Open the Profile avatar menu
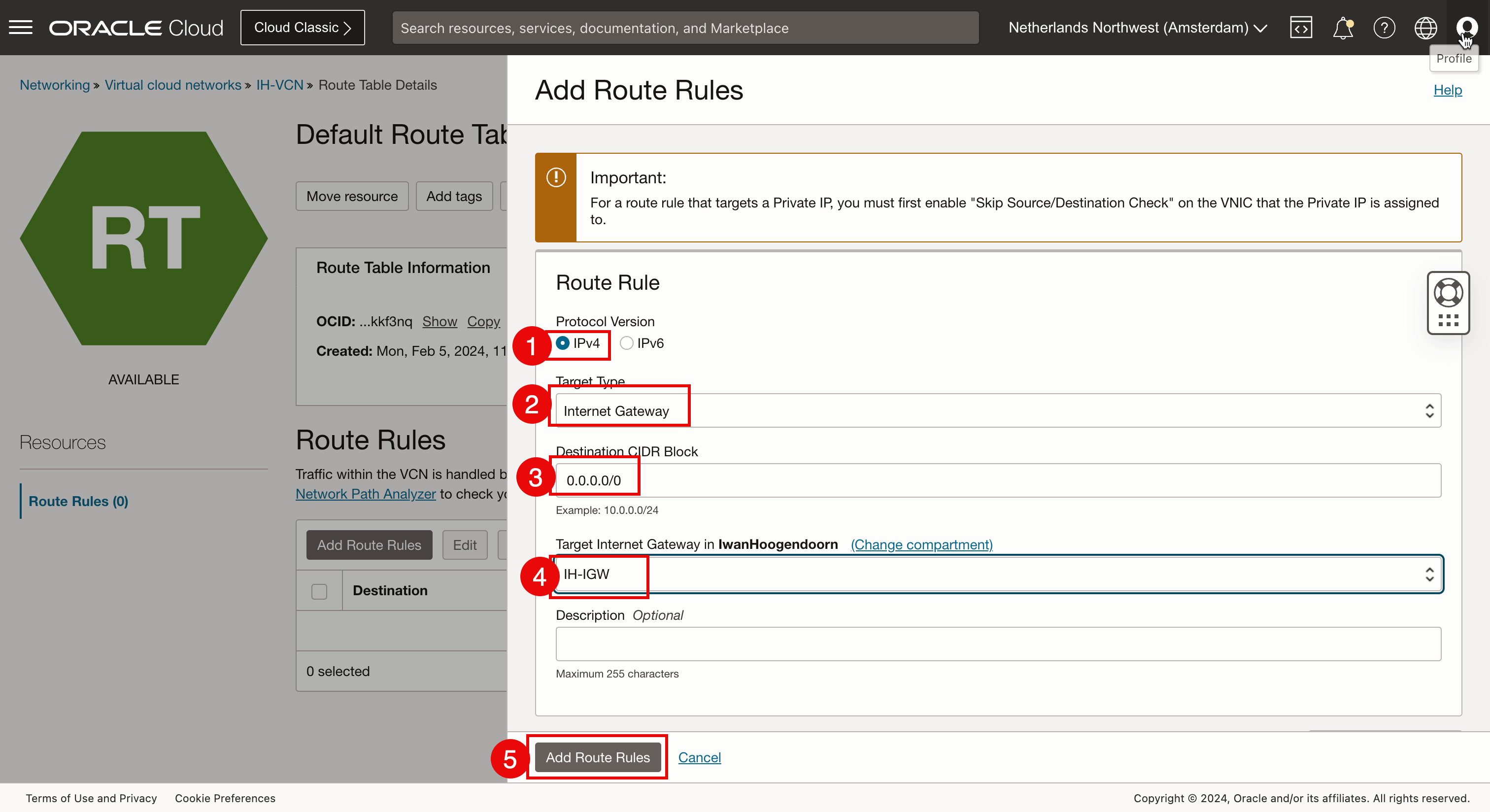The width and height of the screenshot is (1490, 812). [1466, 27]
